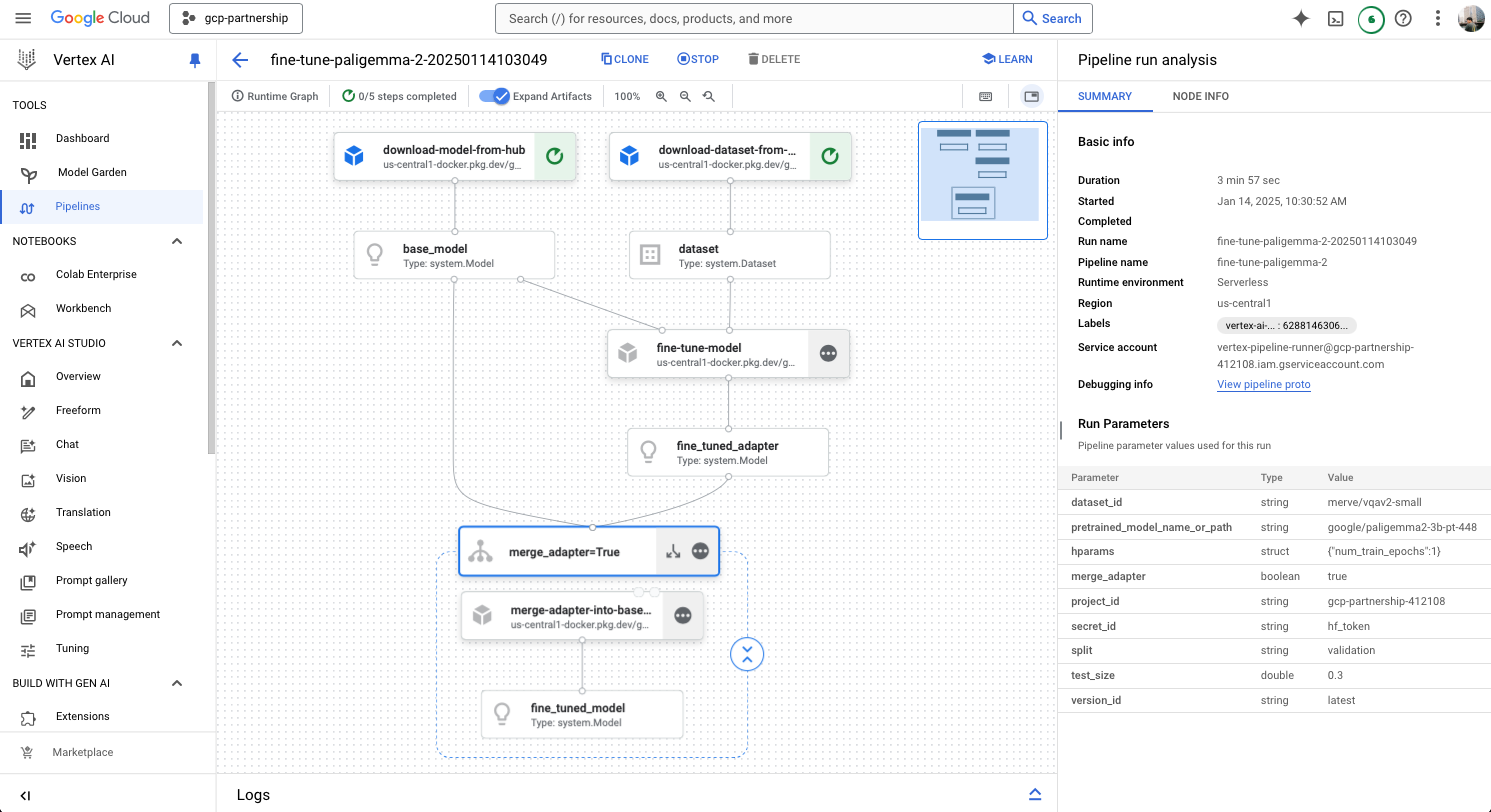Click the Gemini sparkle icon in header

pyautogui.click(x=1301, y=18)
